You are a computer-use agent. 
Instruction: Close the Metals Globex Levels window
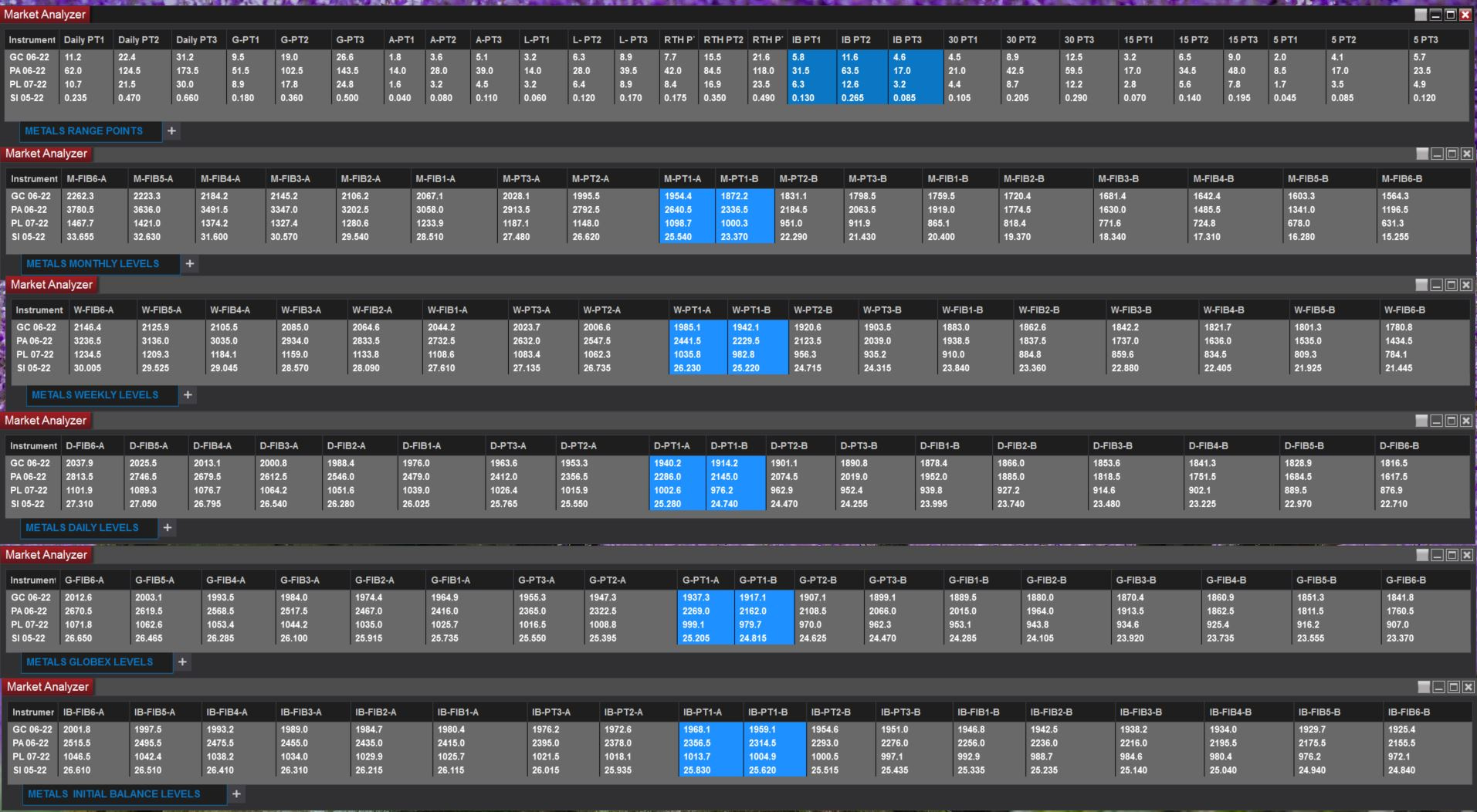(1467, 555)
